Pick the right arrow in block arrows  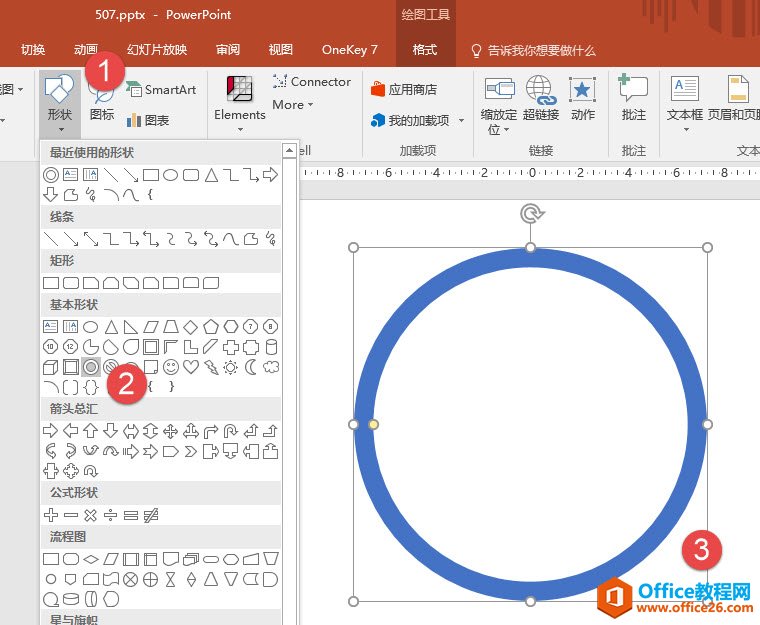coord(51,431)
